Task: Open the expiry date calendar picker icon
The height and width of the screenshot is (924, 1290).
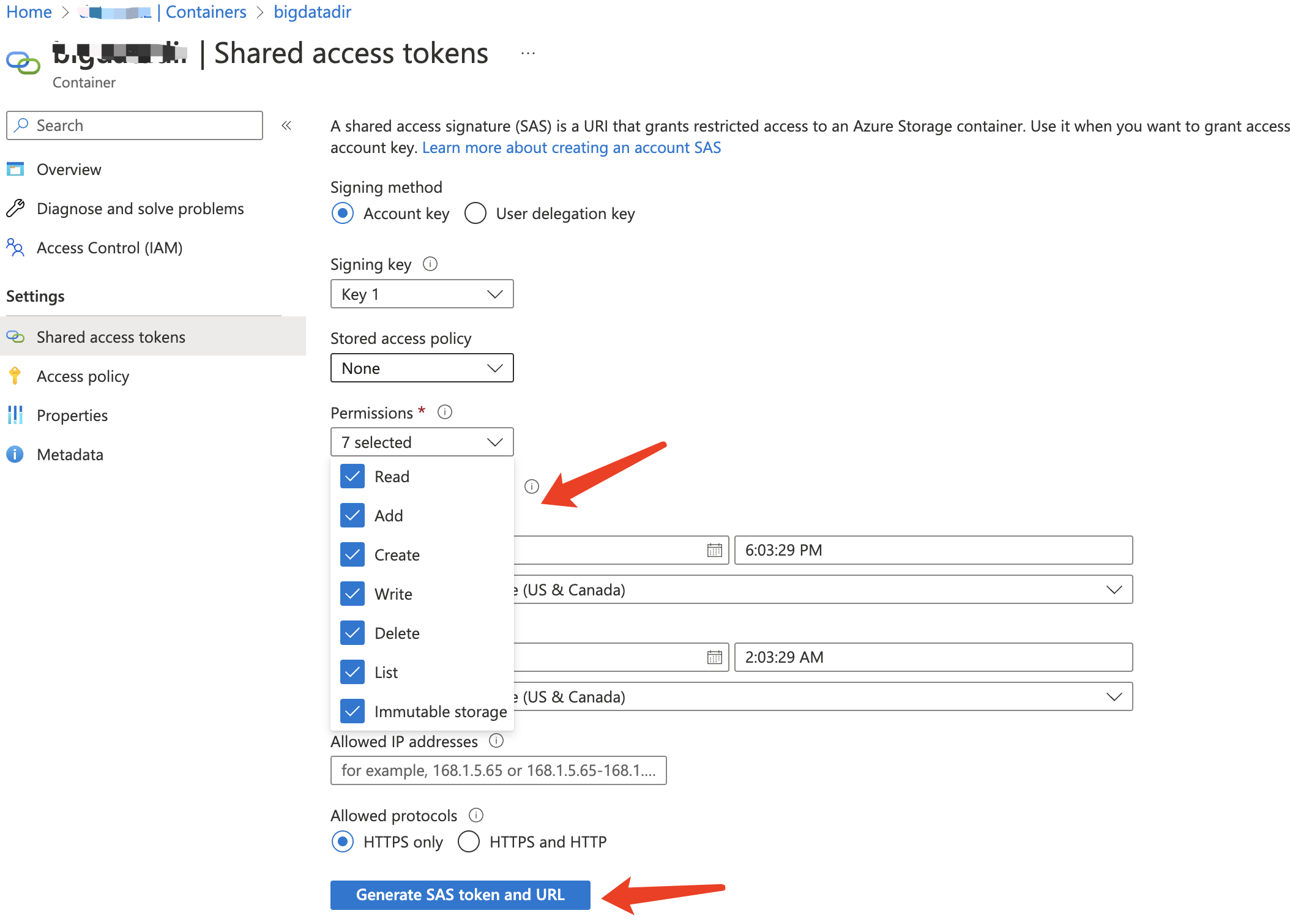Action: [x=714, y=657]
